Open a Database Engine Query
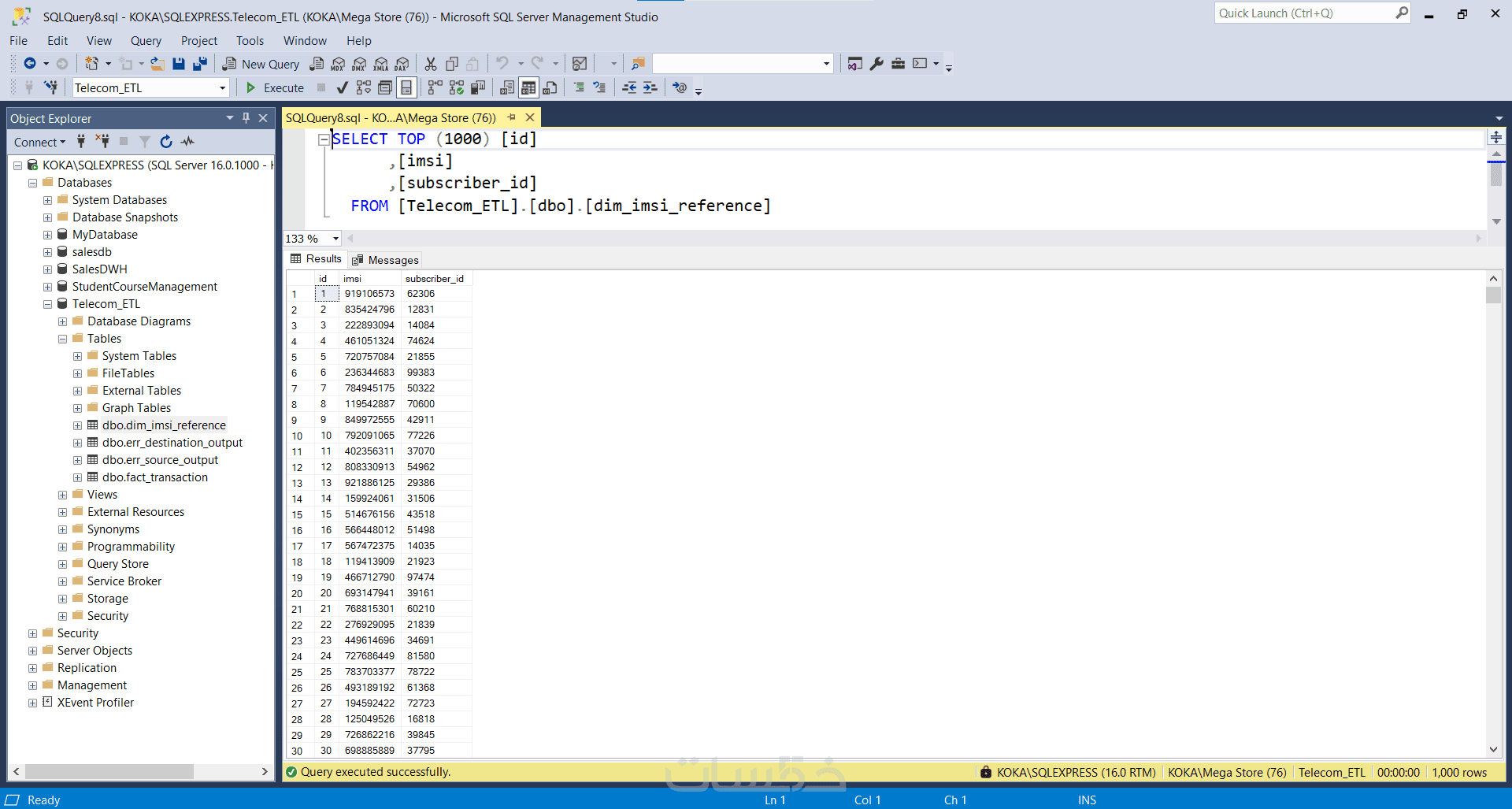This screenshot has height=809, width=1512. [317, 64]
